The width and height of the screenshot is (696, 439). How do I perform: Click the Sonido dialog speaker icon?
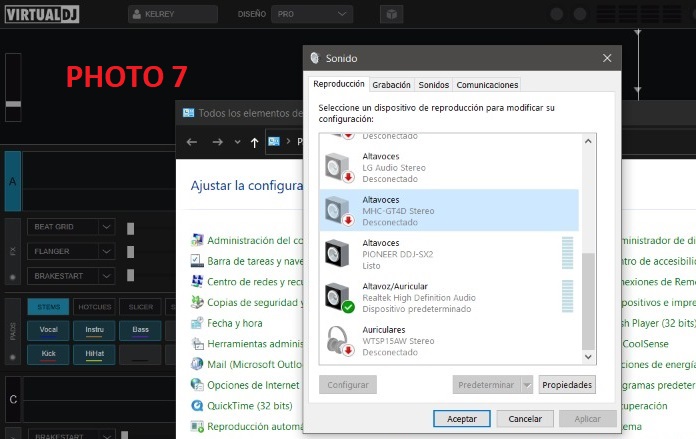pyautogui.click(x=315, y=58)
